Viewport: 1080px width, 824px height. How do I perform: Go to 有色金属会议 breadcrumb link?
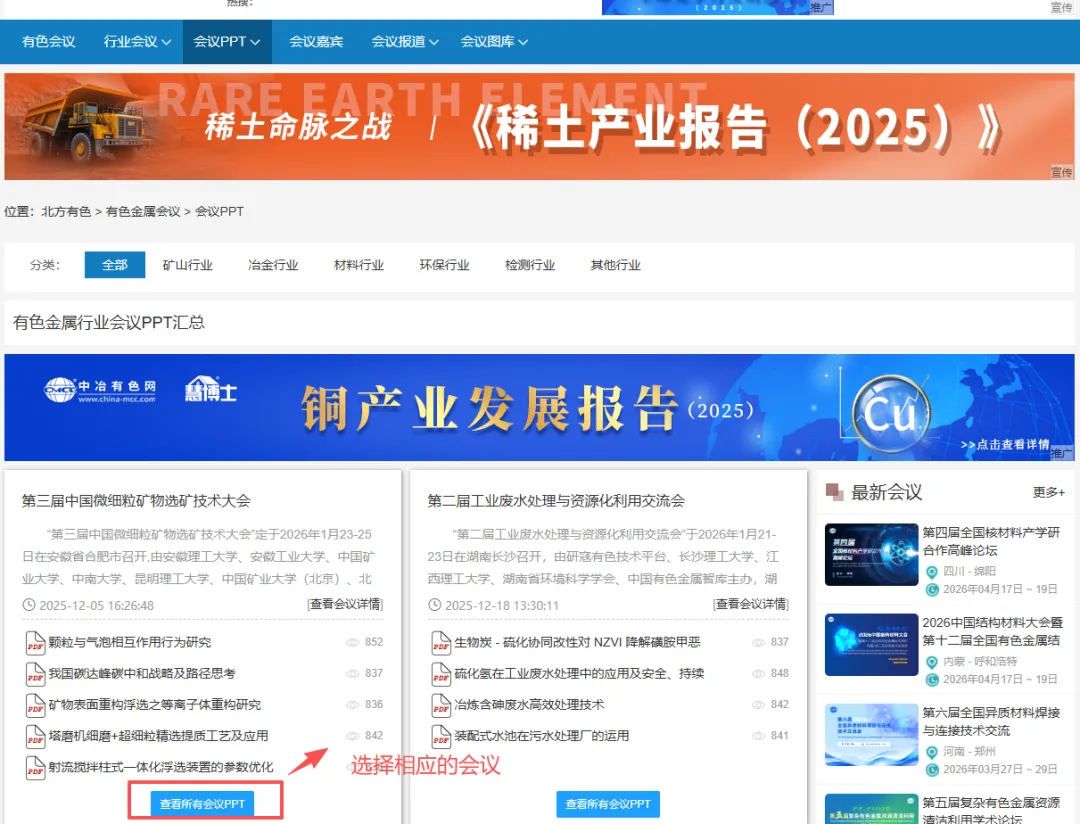143,212
